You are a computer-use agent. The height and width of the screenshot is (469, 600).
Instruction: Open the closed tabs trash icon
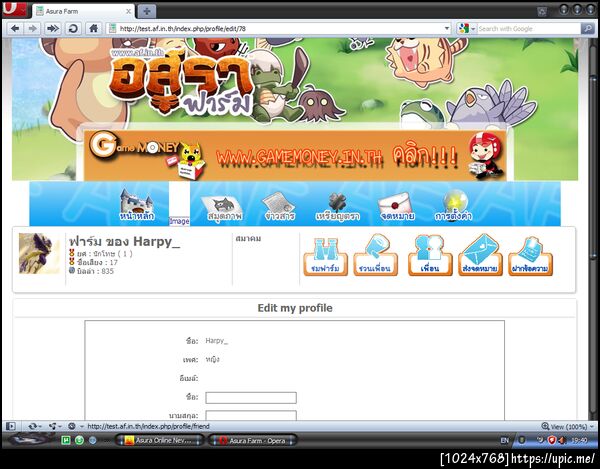click(x=542, y=11)
